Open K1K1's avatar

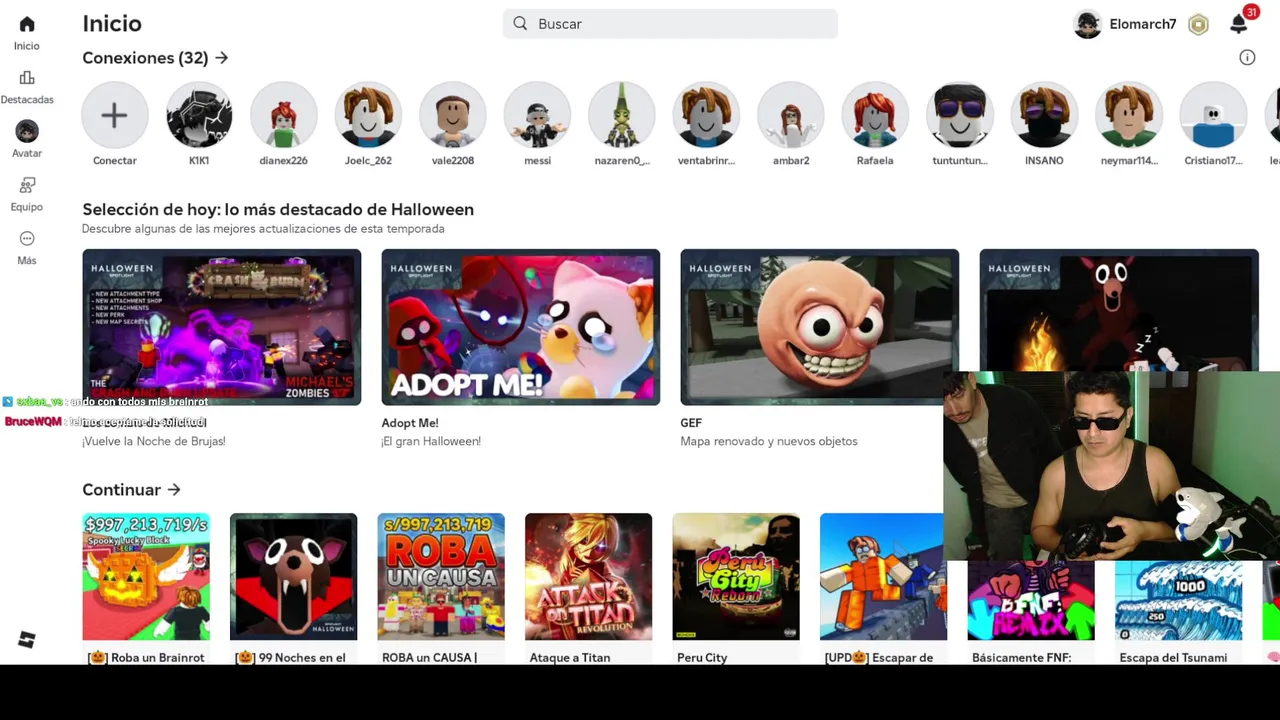tap(199, 115)
